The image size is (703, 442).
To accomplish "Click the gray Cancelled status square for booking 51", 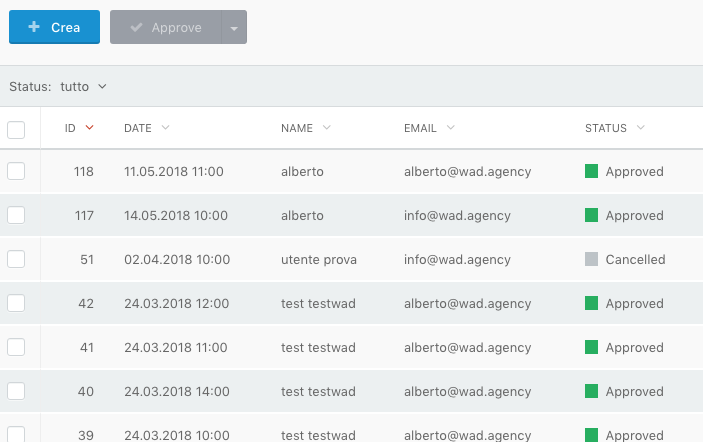I will pyautogui.click(x=592, y=259).
